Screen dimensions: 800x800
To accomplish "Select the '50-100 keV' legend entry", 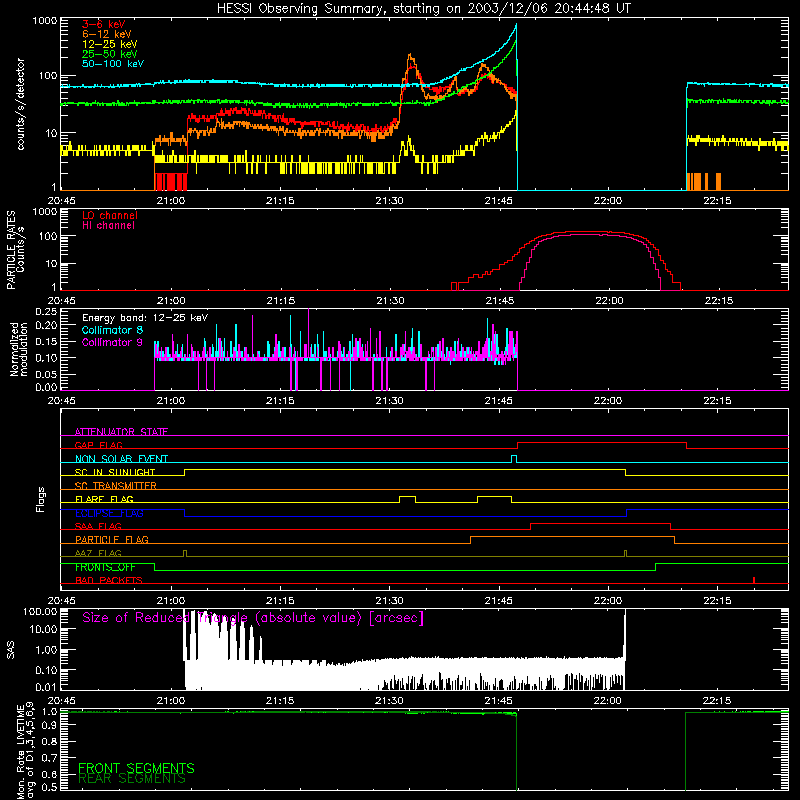I will [x=113, y=64].
